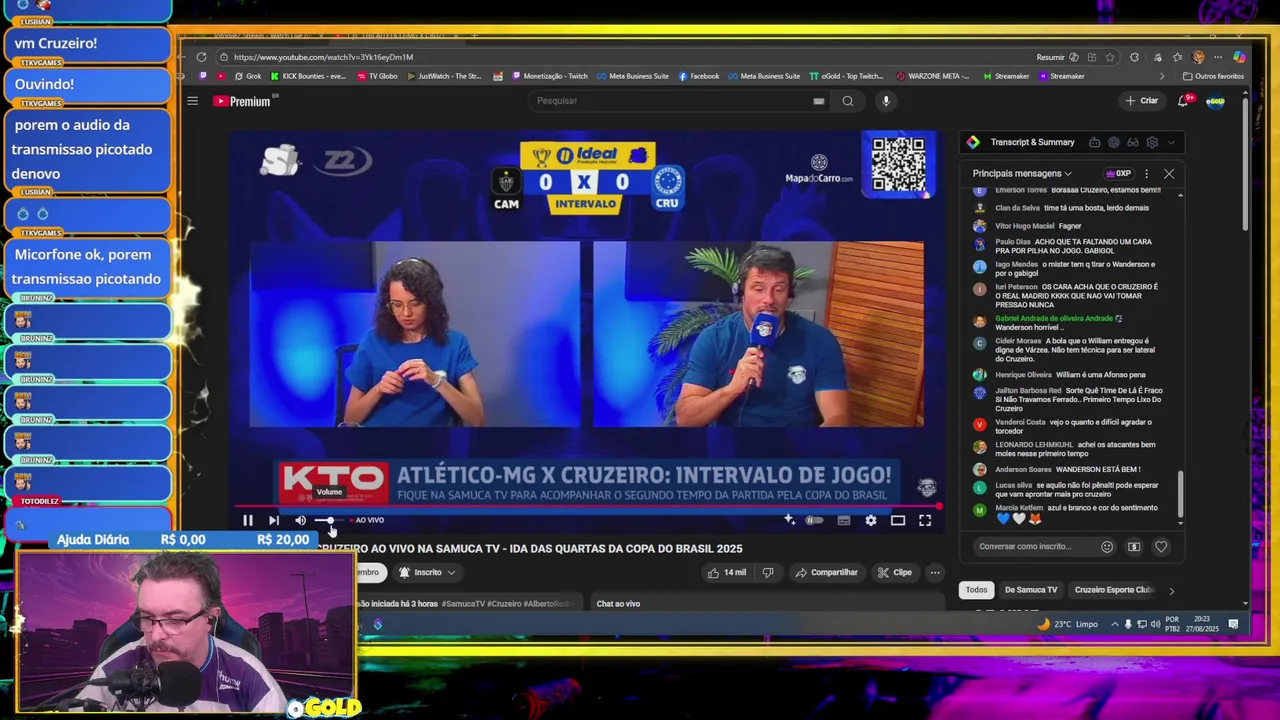Click the browser address bar URL
The image size is (1280, 720).
323,57
